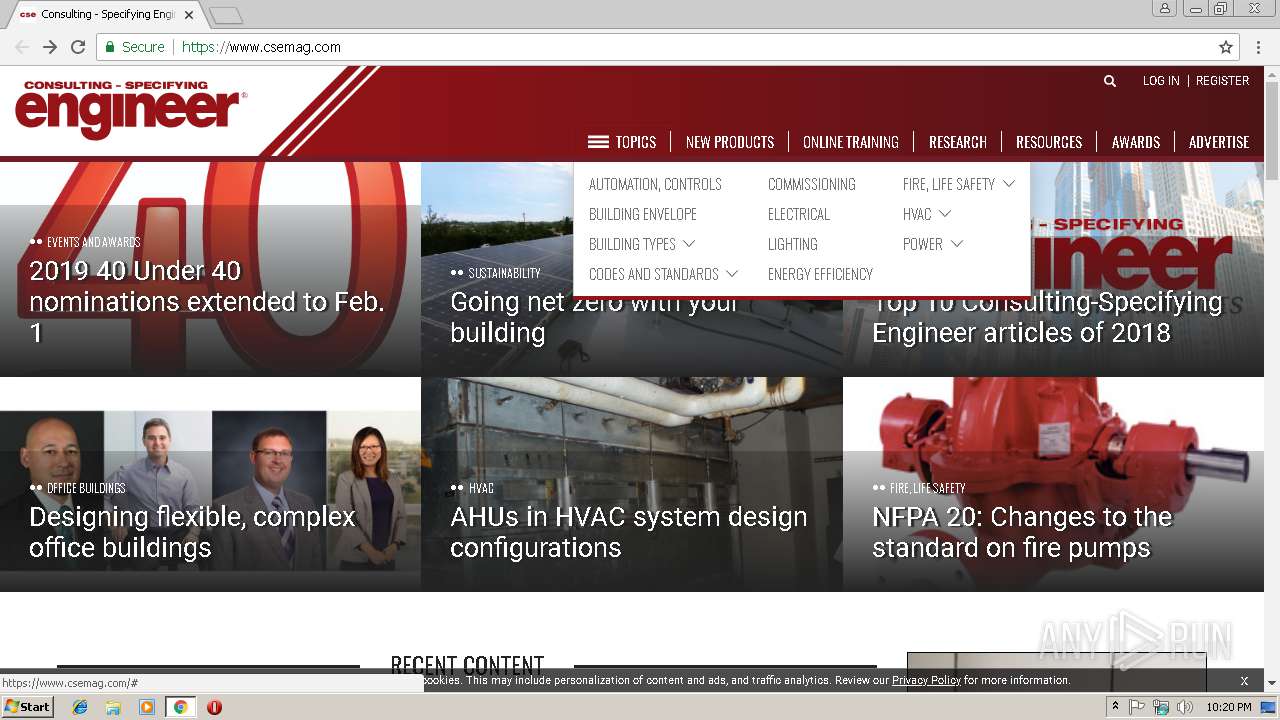
Task: Expand the Fire, Life Safety chevron
Action: coord(1009,184)
